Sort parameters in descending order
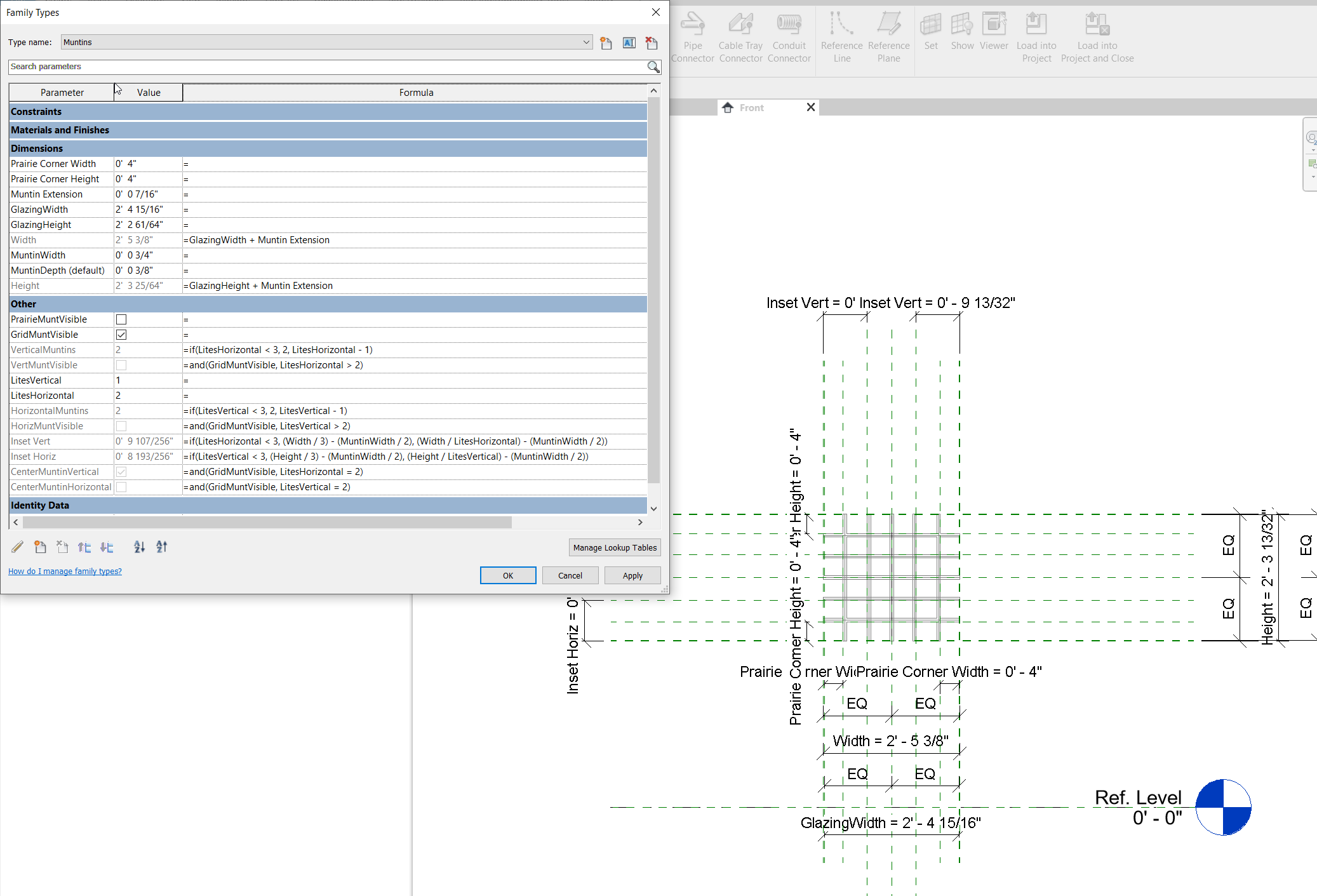The image size is (1317, 896). click(161, 547)
